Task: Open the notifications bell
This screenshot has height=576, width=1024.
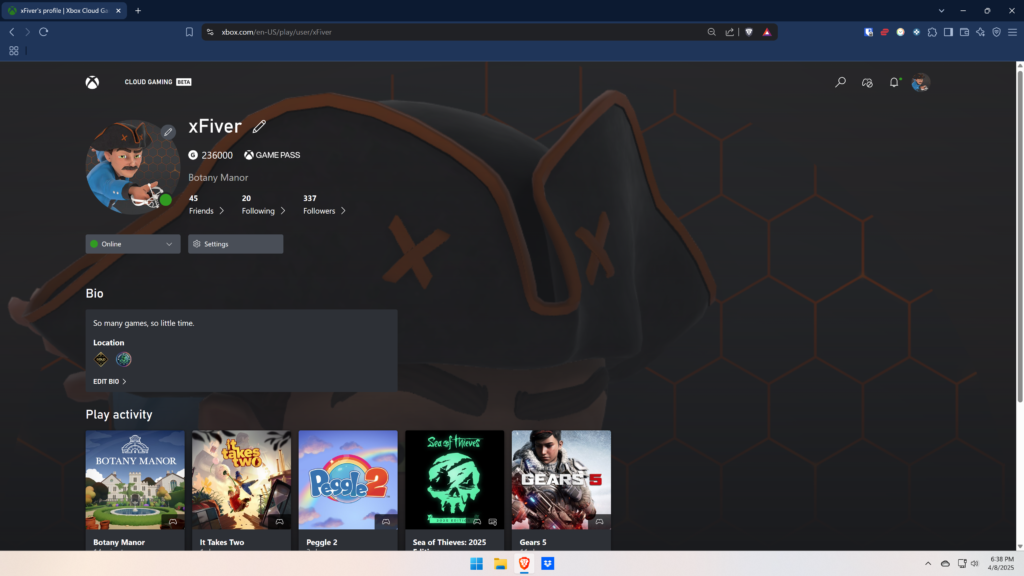Action: [894, 82]
